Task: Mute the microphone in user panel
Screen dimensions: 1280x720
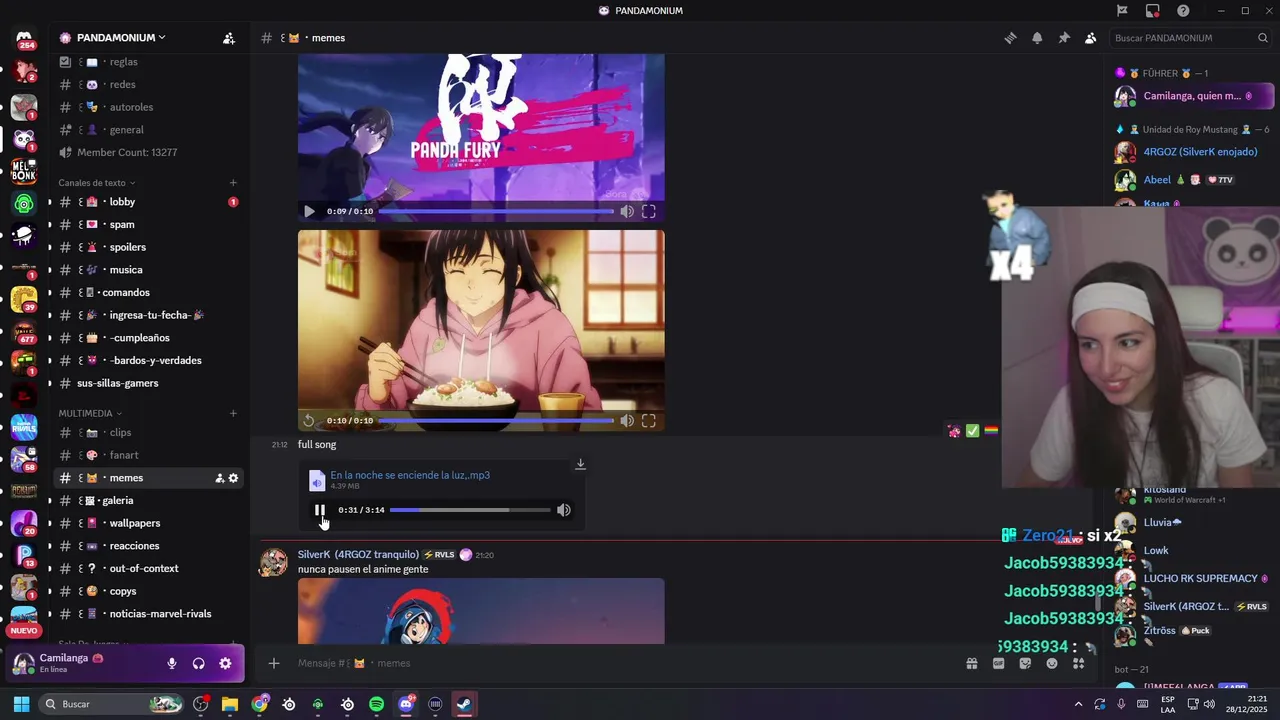Action: (172, 663)
